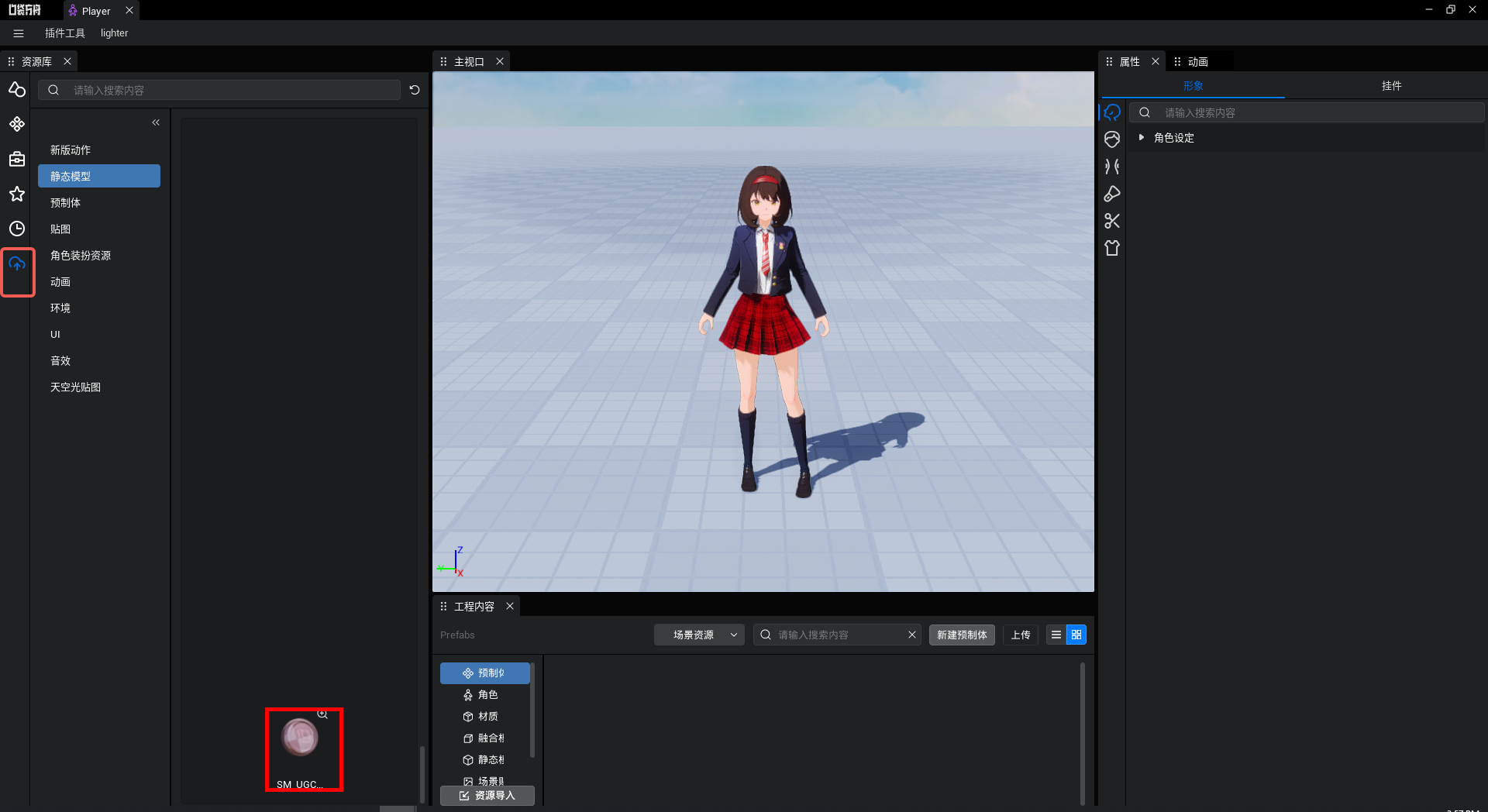Image resolution: width=1488 pixels, height=812 pixels.
Task: Open the 插件工具 menu
Action: [x=65, y=33]
